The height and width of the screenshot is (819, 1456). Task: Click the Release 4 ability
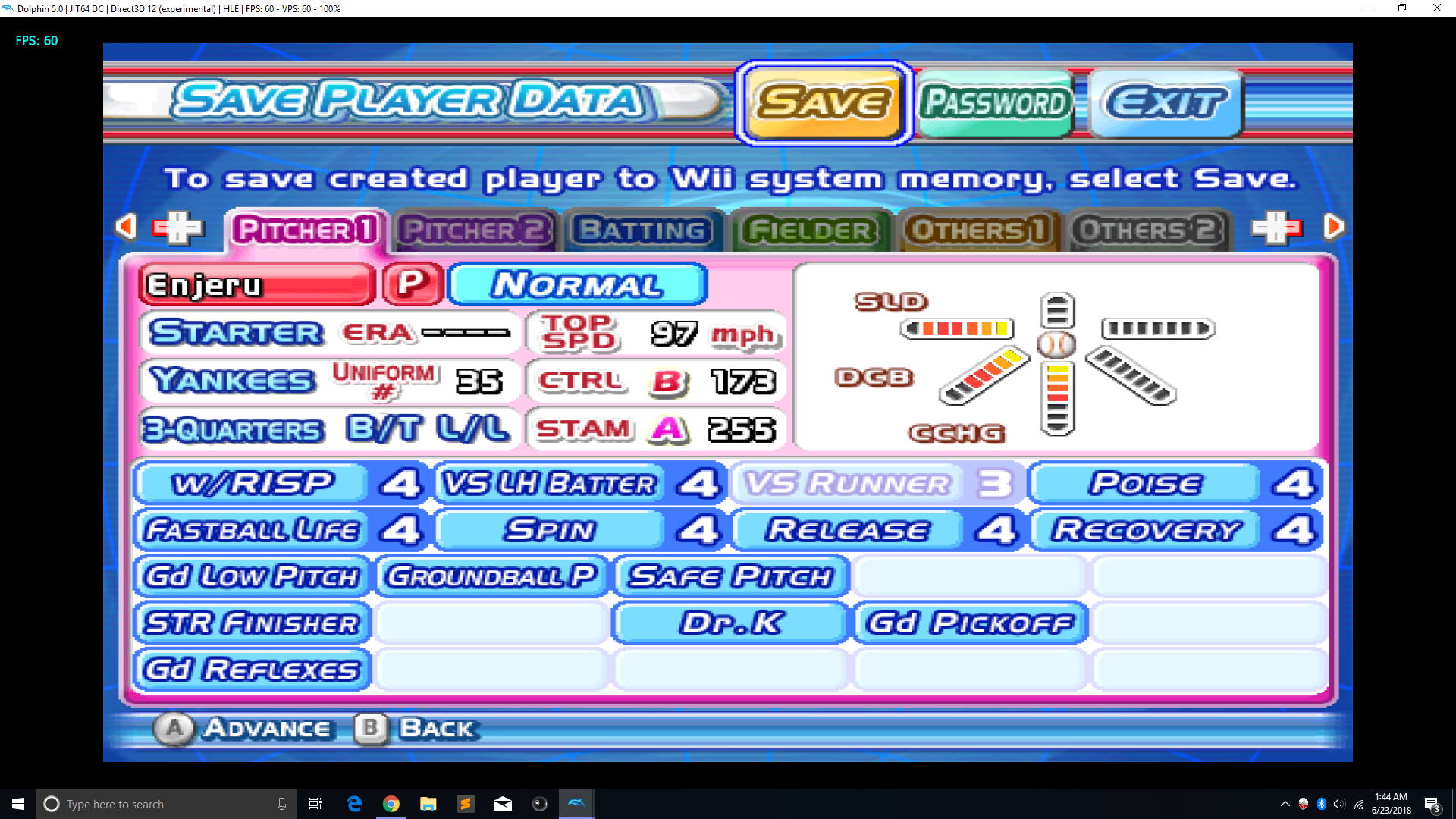877,530
